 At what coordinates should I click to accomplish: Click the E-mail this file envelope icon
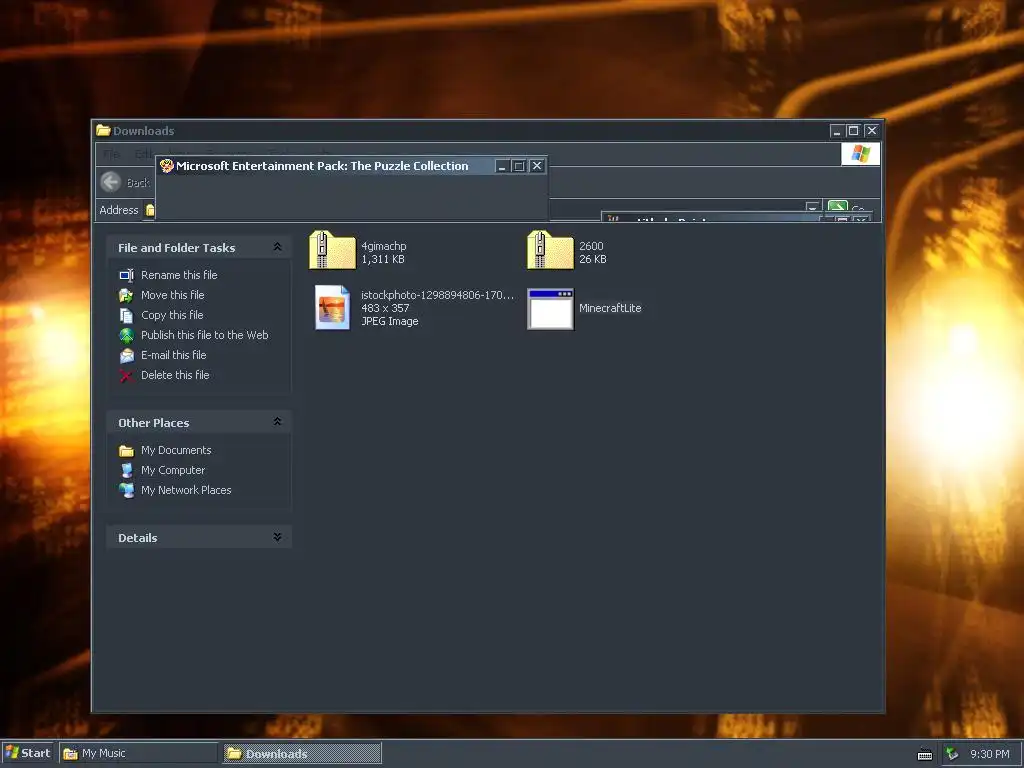pos(127,356)
